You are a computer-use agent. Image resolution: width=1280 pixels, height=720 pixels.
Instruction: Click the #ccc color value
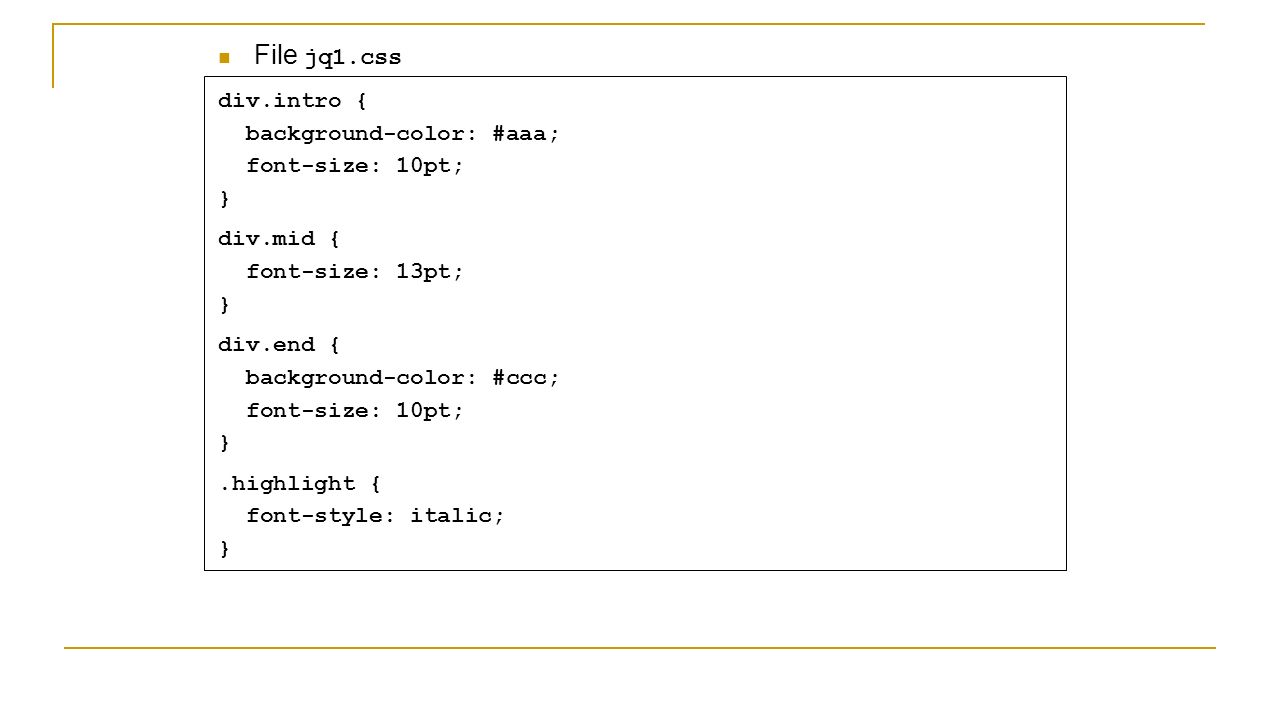[523, 377]
